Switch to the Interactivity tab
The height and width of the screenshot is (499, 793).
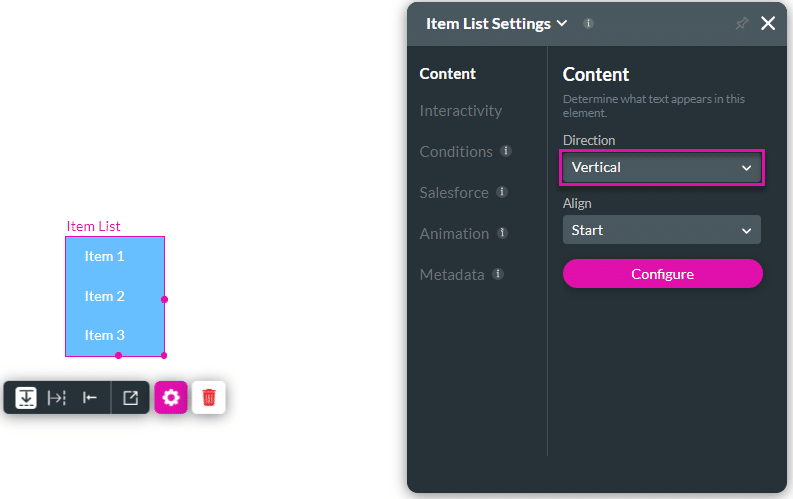[461, 110]
